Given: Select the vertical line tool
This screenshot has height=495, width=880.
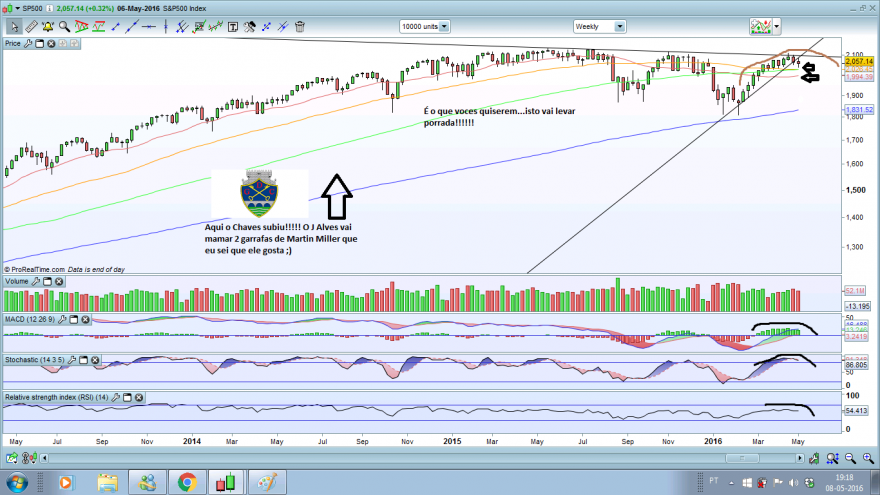Looking at the screenshot, I should [x=166, y=26].
